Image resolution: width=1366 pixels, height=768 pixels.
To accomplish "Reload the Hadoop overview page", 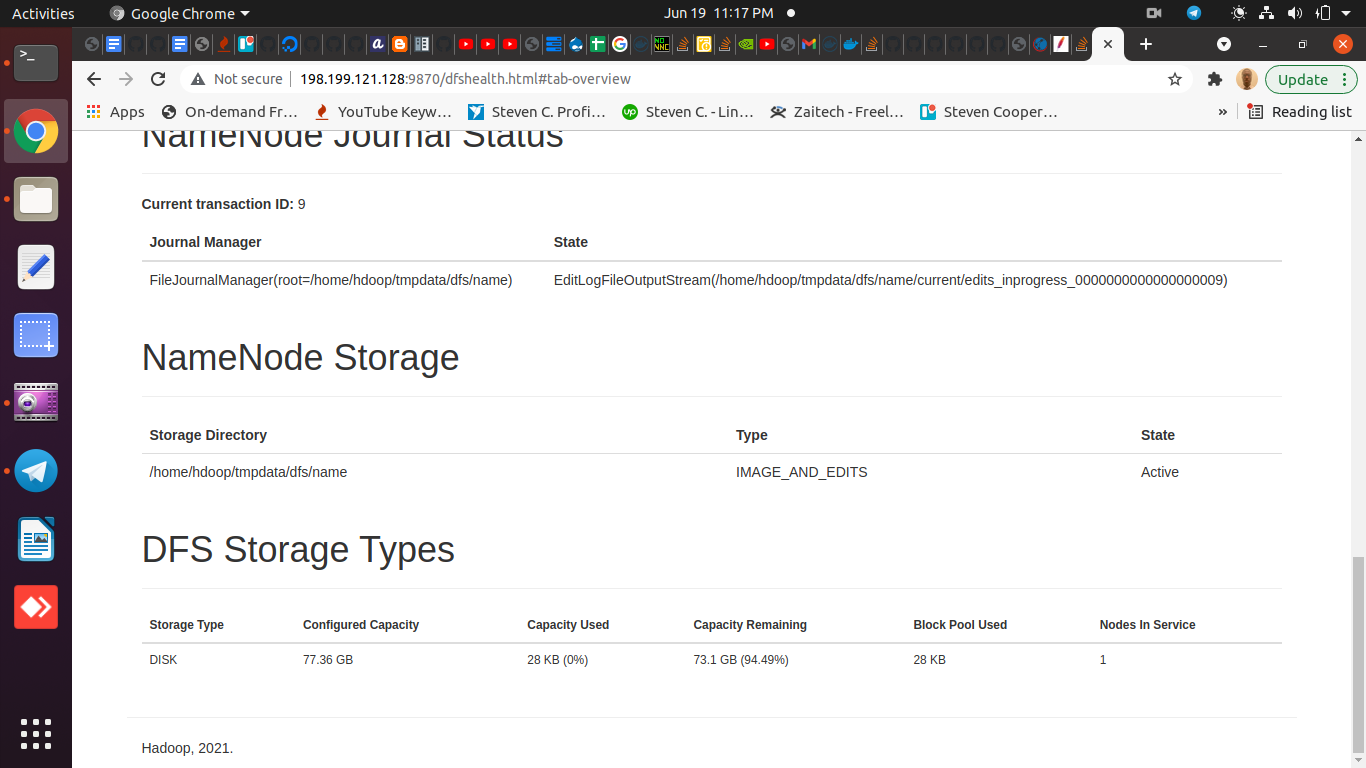I will point(158,79).
